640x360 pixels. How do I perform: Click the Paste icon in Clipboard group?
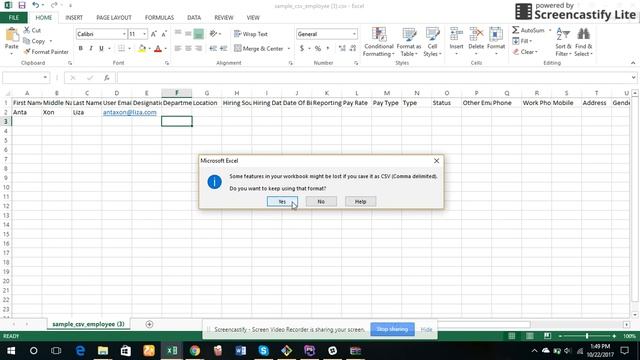click(11, 35)
